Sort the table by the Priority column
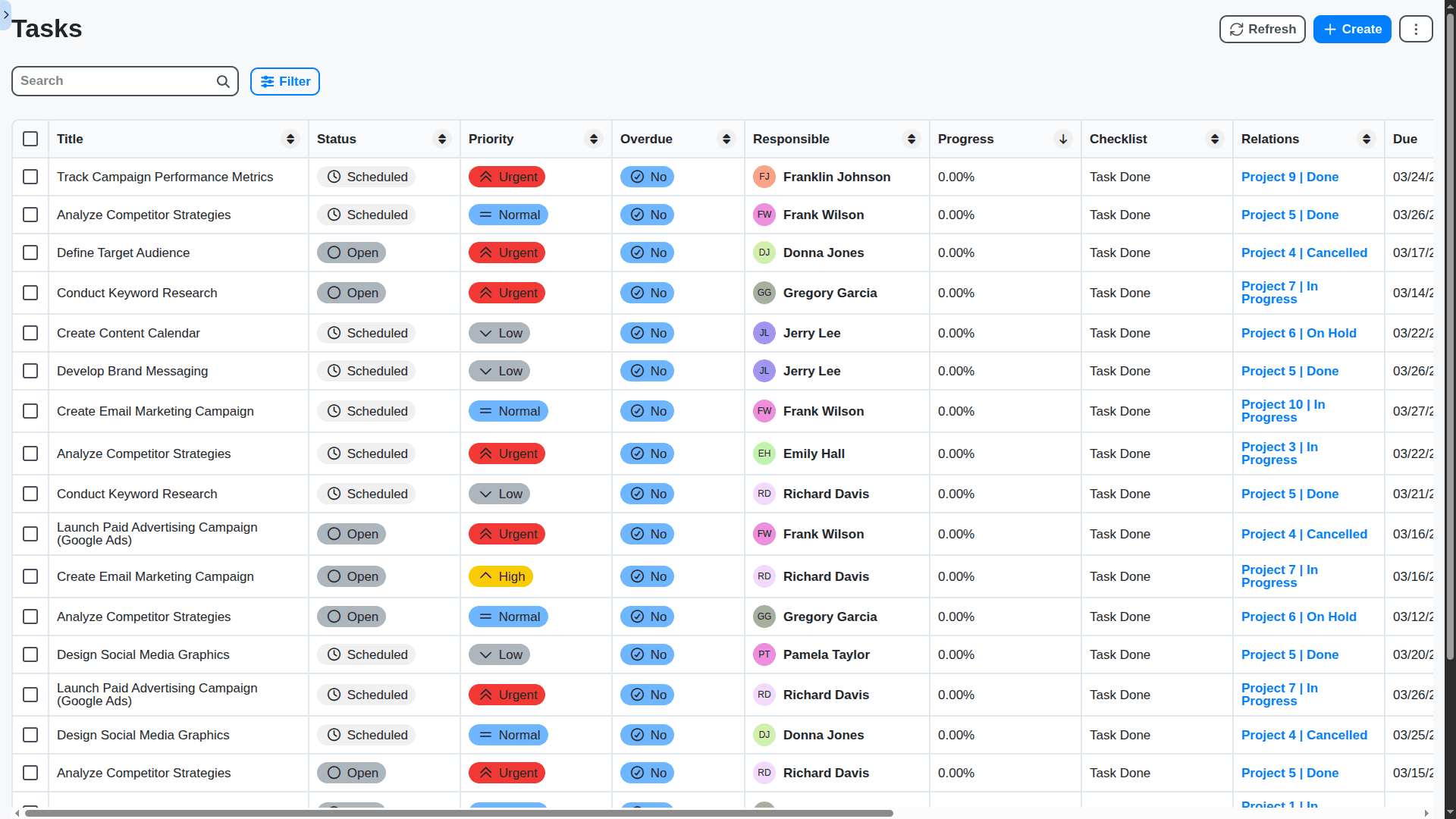Viewport: 1456px width, 819px height. (593, 139)
